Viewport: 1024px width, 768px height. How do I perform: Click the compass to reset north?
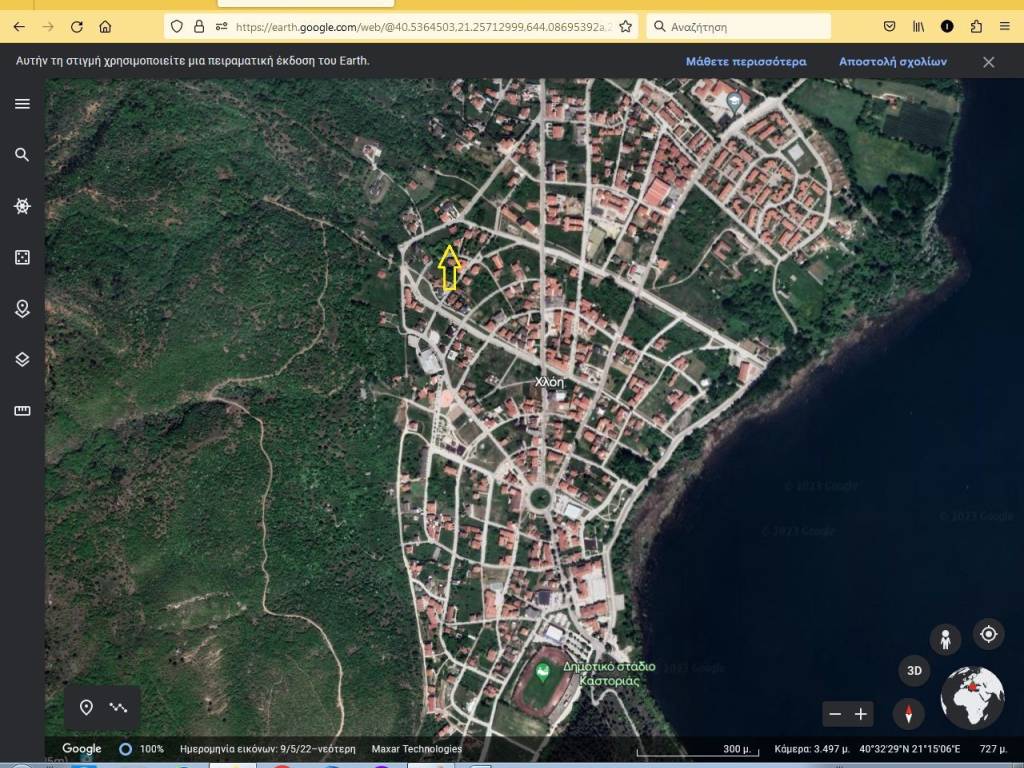[908, 714]
